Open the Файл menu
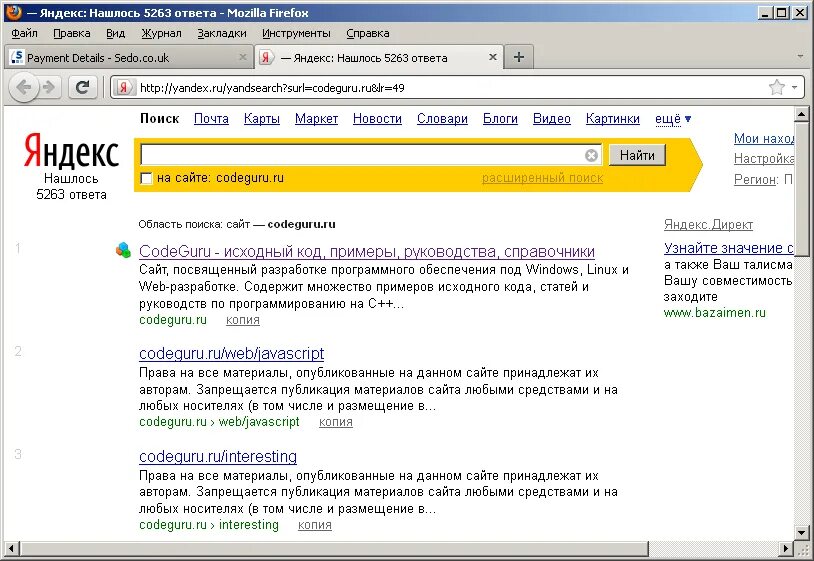814x561 pixels. click(24, 33)
